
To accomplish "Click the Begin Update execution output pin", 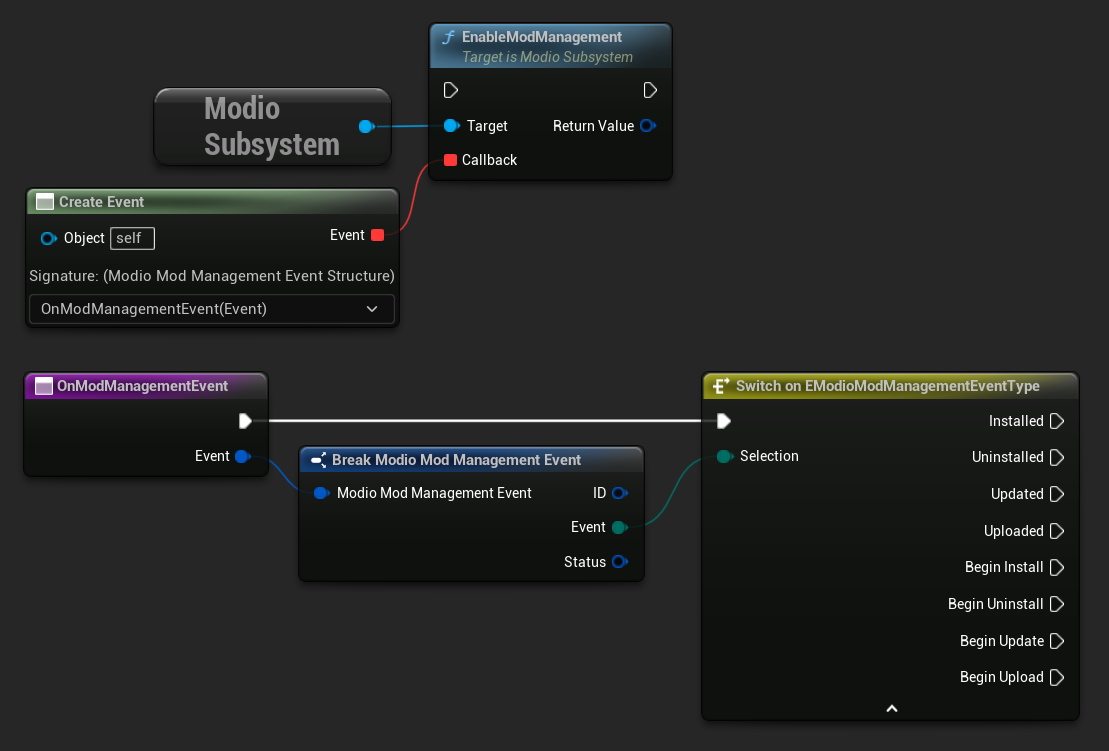I will coord(1057,641).
